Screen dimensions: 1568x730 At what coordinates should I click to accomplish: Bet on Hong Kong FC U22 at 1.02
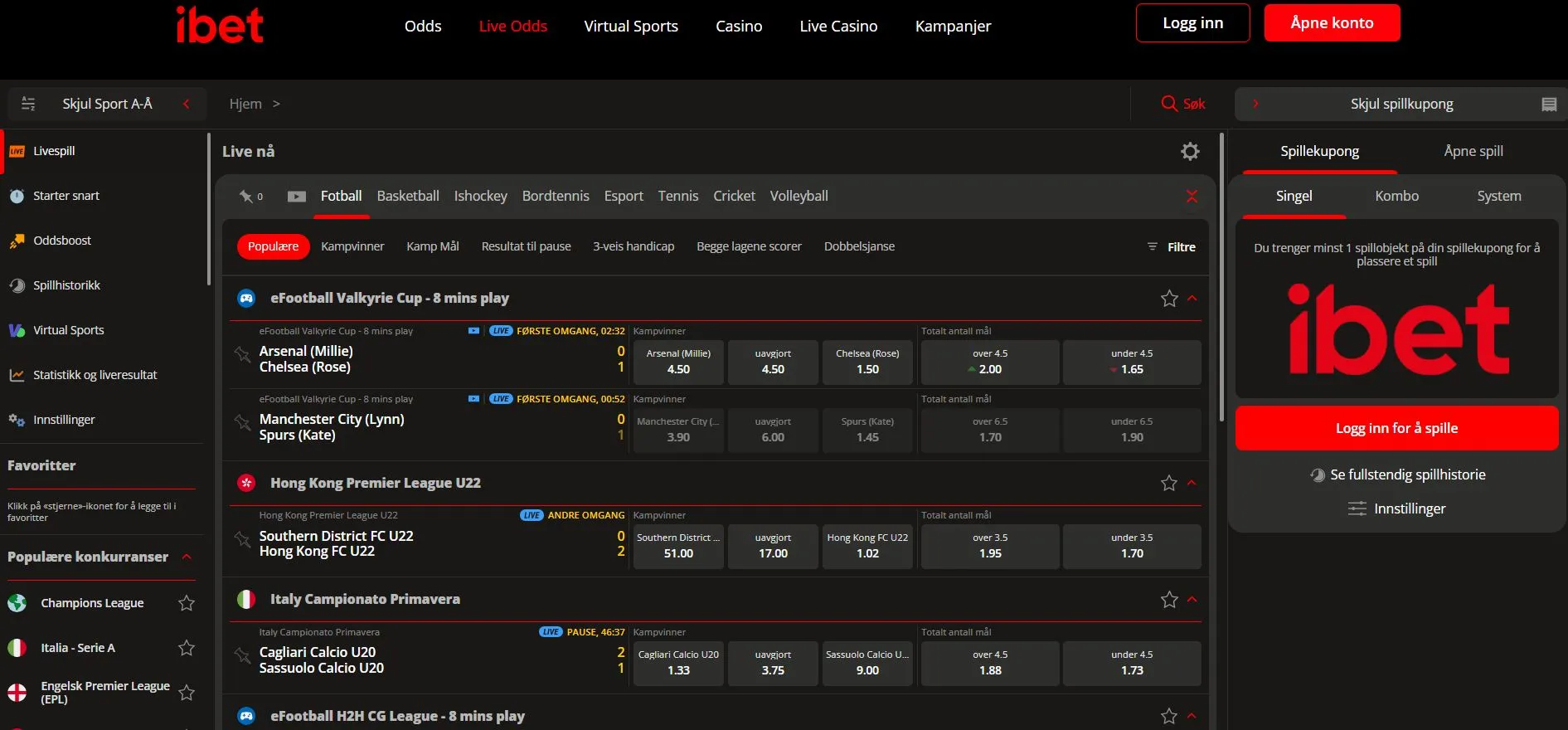click(867, 547)
